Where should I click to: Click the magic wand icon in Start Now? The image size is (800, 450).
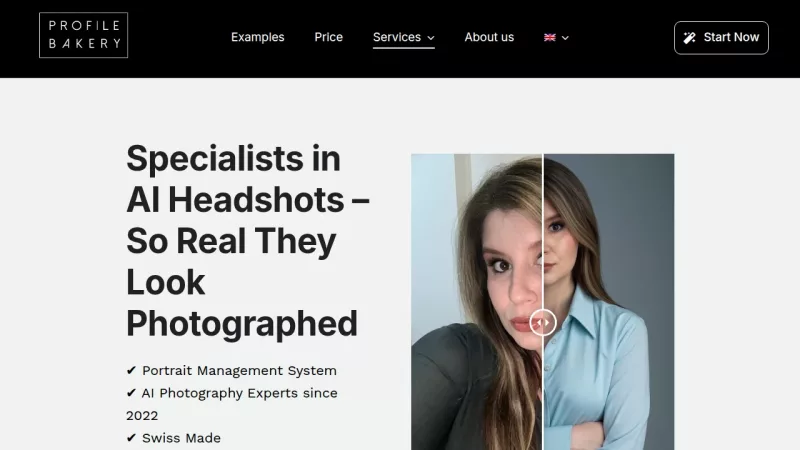coord(689,38)
